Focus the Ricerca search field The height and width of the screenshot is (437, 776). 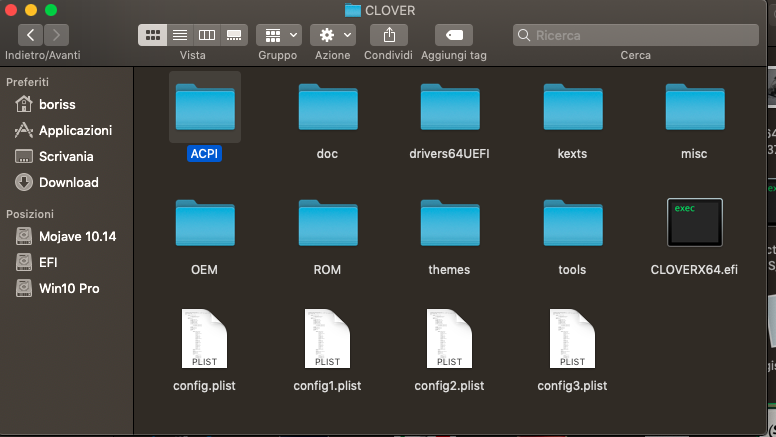636,35
